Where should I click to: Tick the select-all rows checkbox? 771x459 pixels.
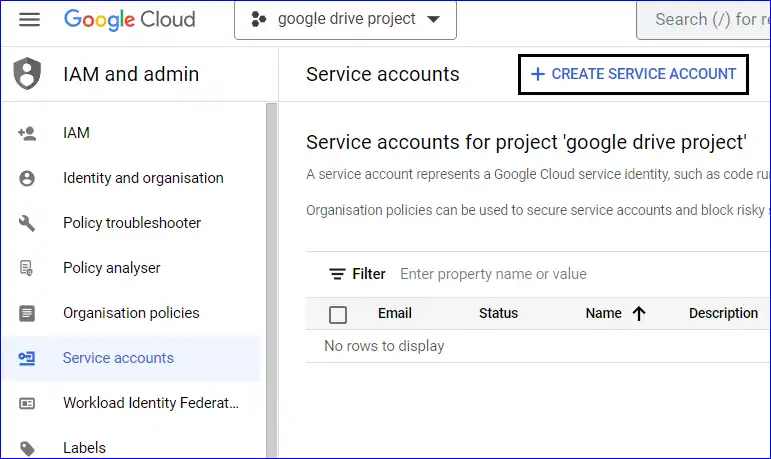338,315
